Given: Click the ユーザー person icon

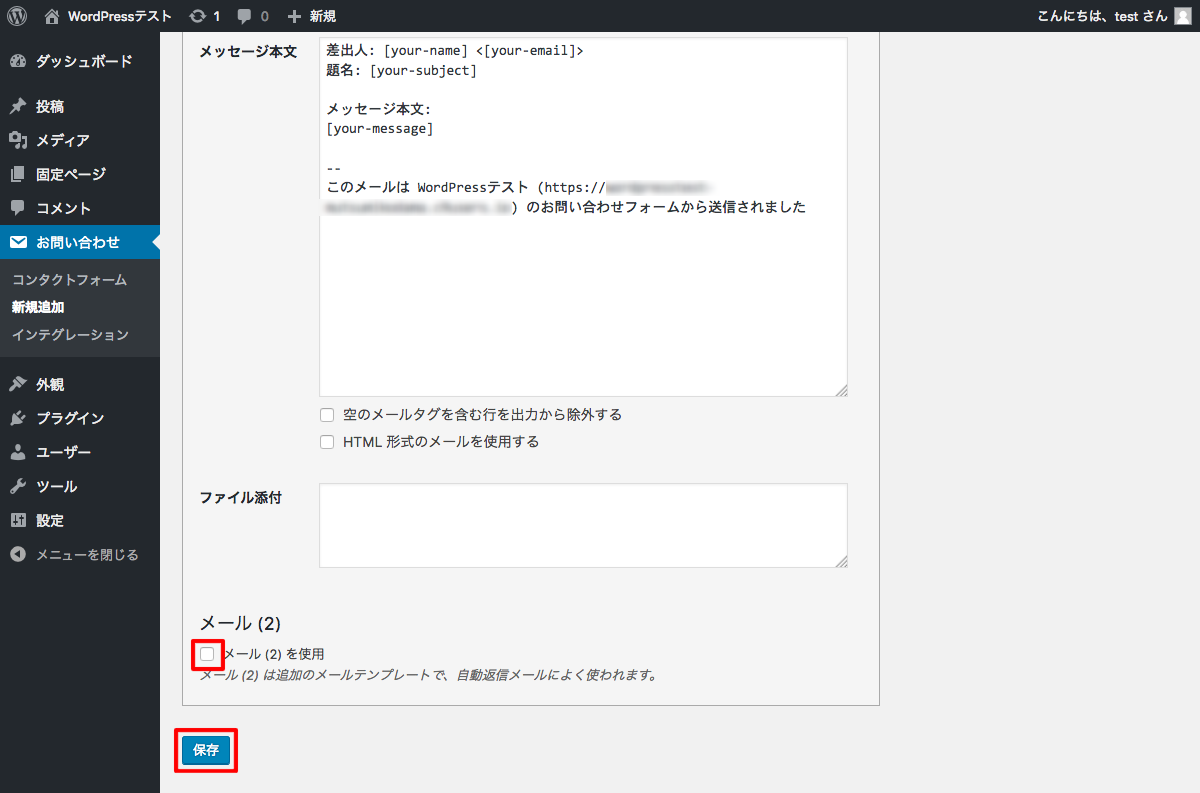Looking at the screenshot, I should coord(18,452).
